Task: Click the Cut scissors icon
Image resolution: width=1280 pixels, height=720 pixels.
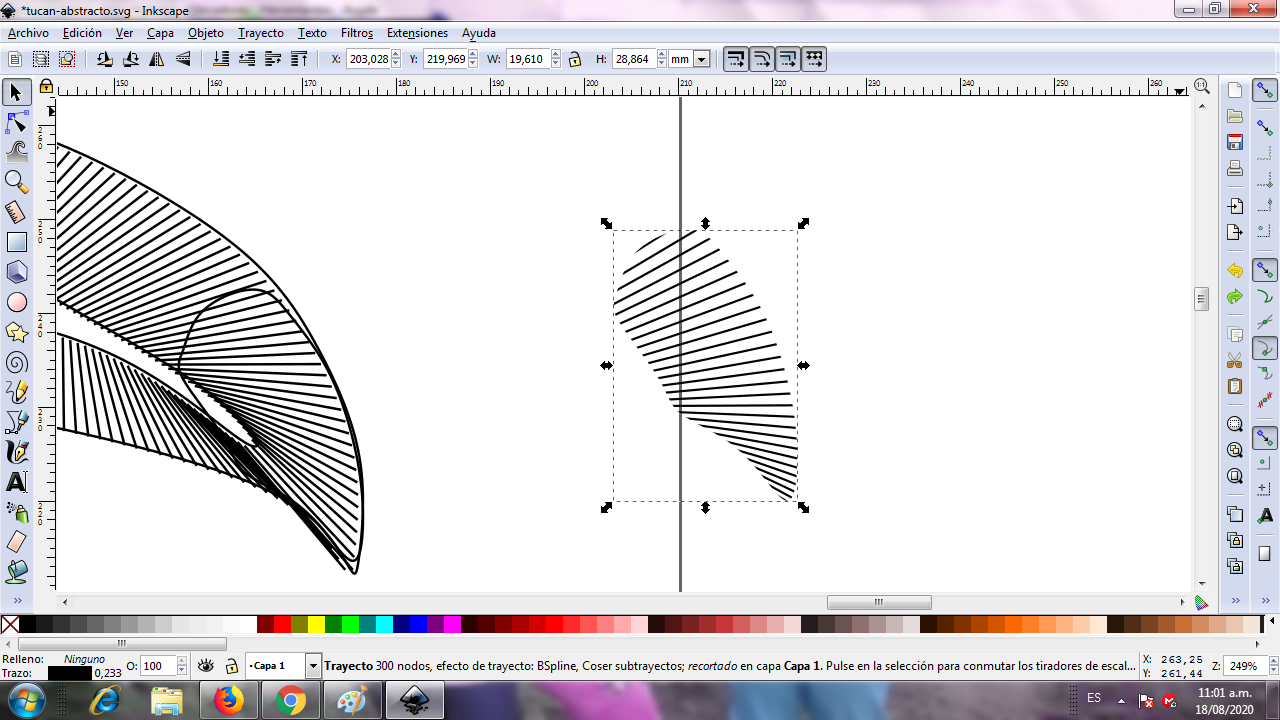Action: [1235, 360]
